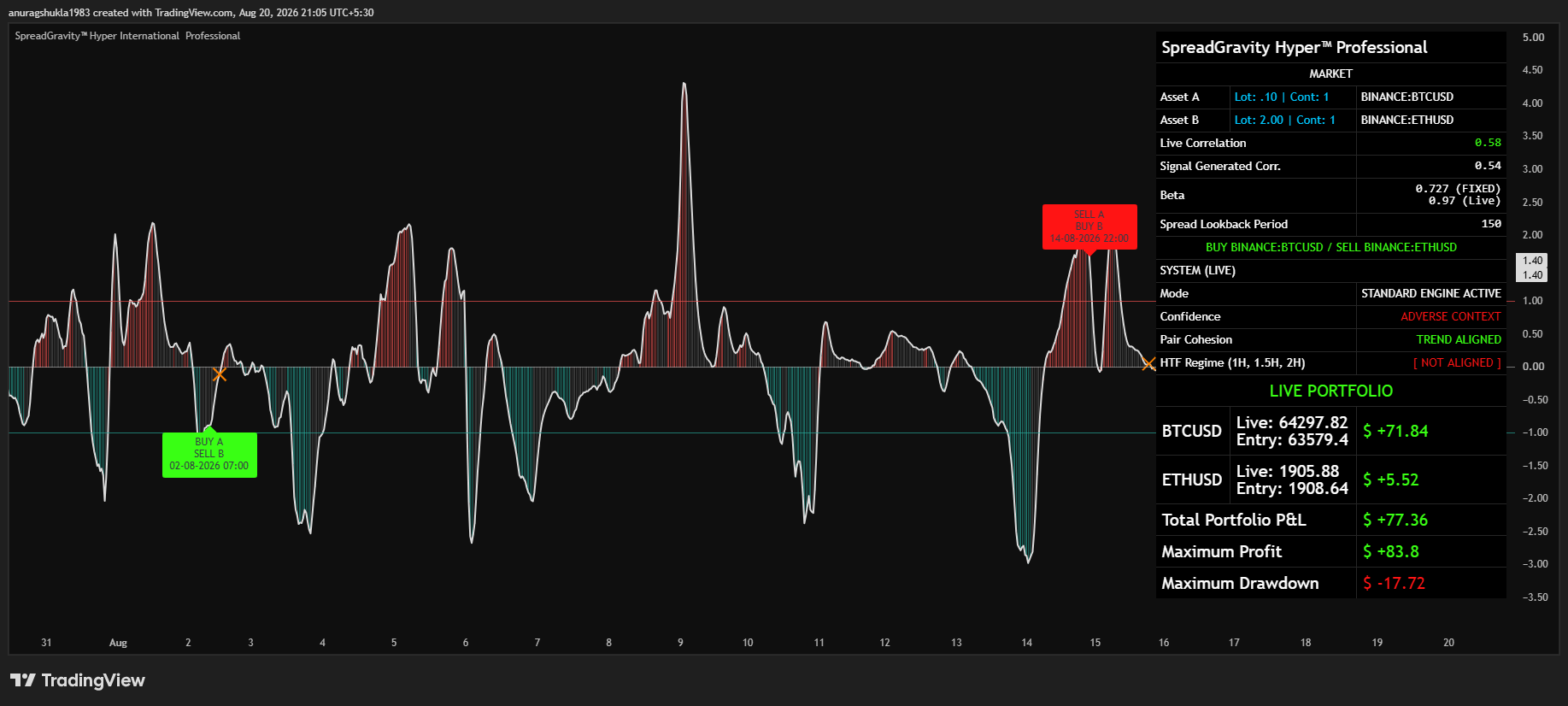The width and height of the screenshot is (1568, 706).
Task: Click the Beta value 0.727 (FIXED)
Action: [x=1458, y=189]
